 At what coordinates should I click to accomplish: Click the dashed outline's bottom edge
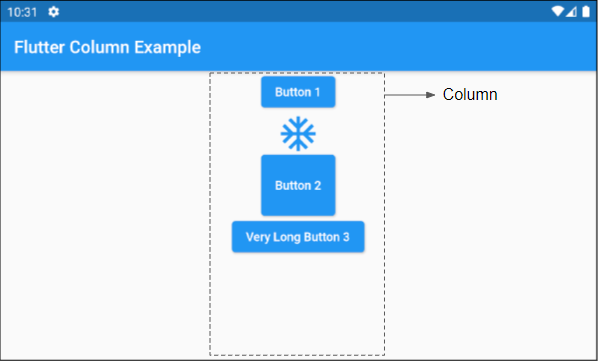pyautogui.click(x=297, y=355)
